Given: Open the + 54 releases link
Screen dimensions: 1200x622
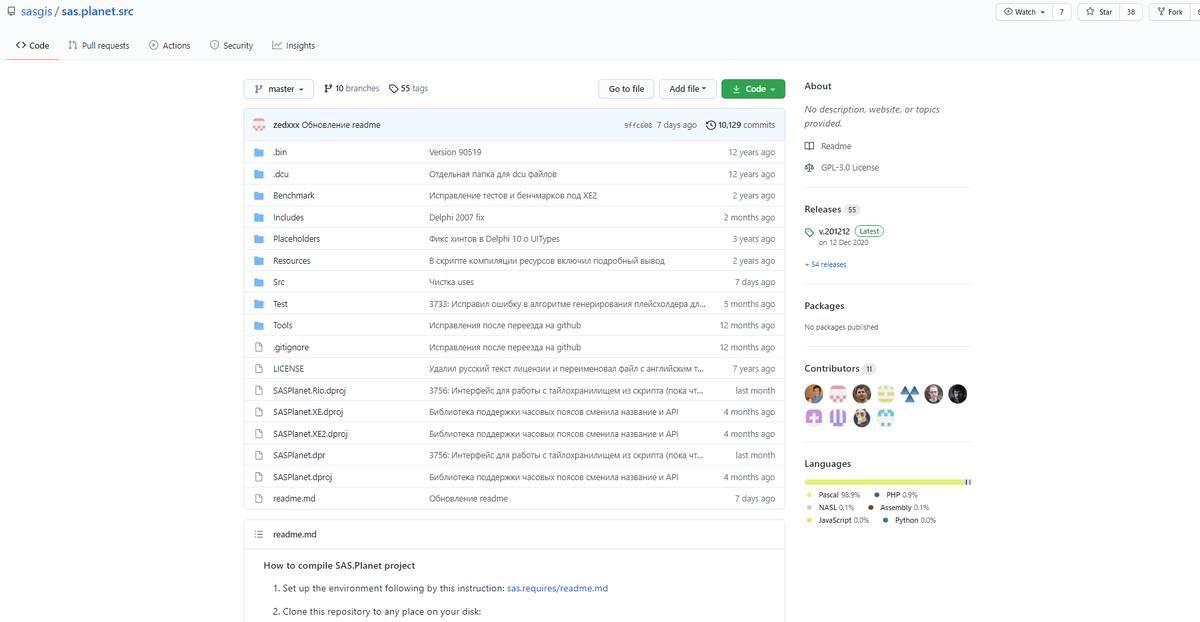Looking at the screenshot, I should coord(825,265).
